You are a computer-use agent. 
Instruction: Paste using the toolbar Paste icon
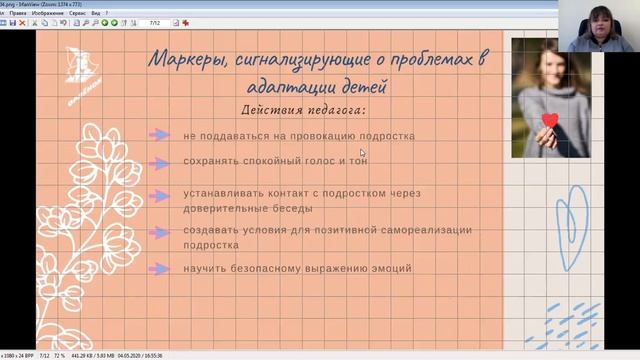pyautogui.click(x=54, y=23)
